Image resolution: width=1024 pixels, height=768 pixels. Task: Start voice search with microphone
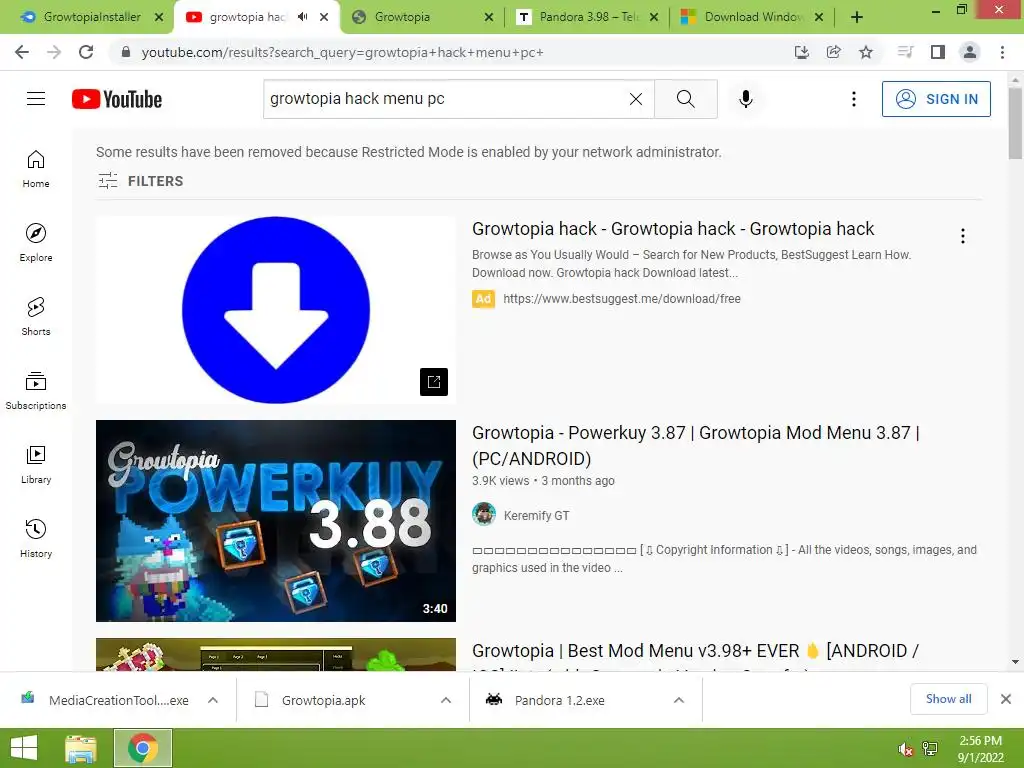pyautogui.click(x=746, y=99)
